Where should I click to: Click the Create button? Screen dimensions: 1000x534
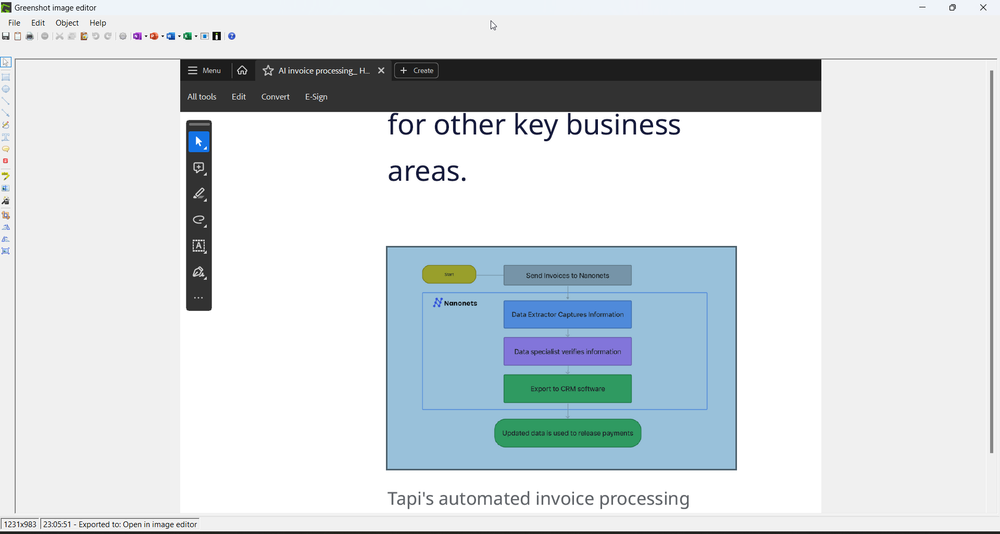416,71
